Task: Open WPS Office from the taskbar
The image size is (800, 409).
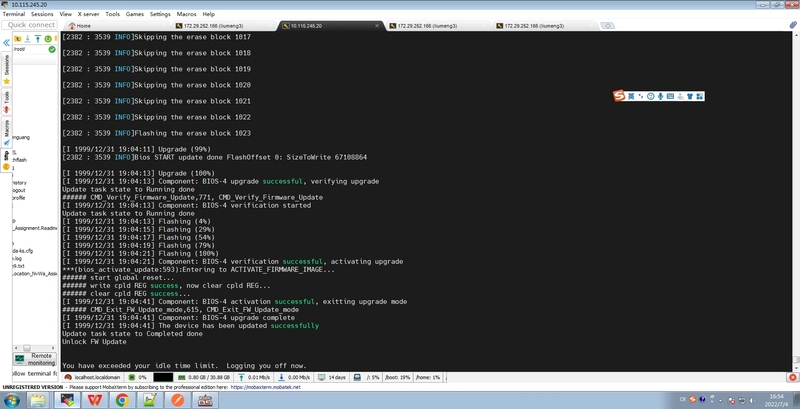Action: click(94, 400)
